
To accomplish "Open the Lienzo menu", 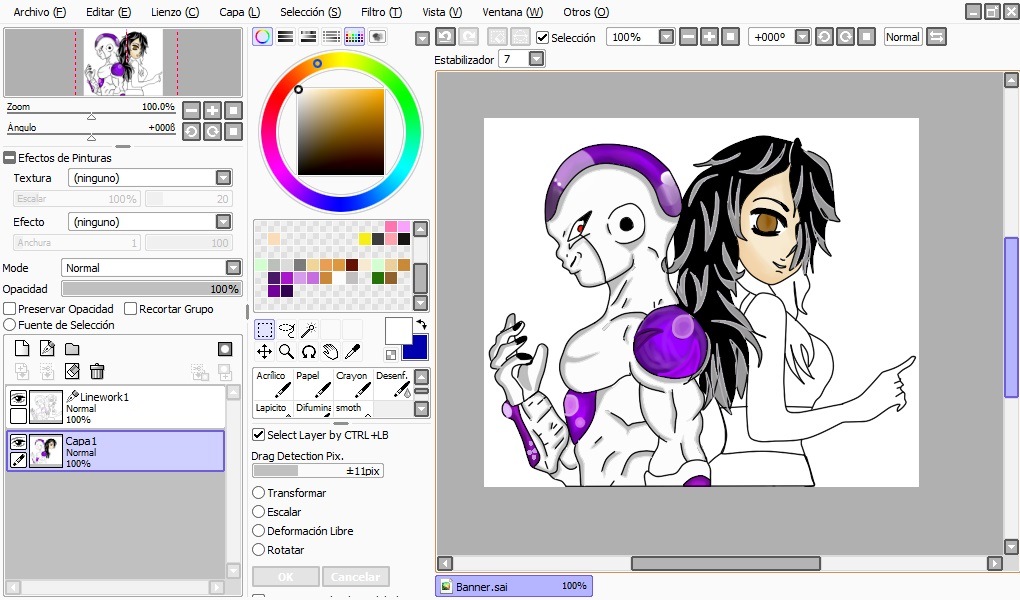I will (x=175, y=12).
